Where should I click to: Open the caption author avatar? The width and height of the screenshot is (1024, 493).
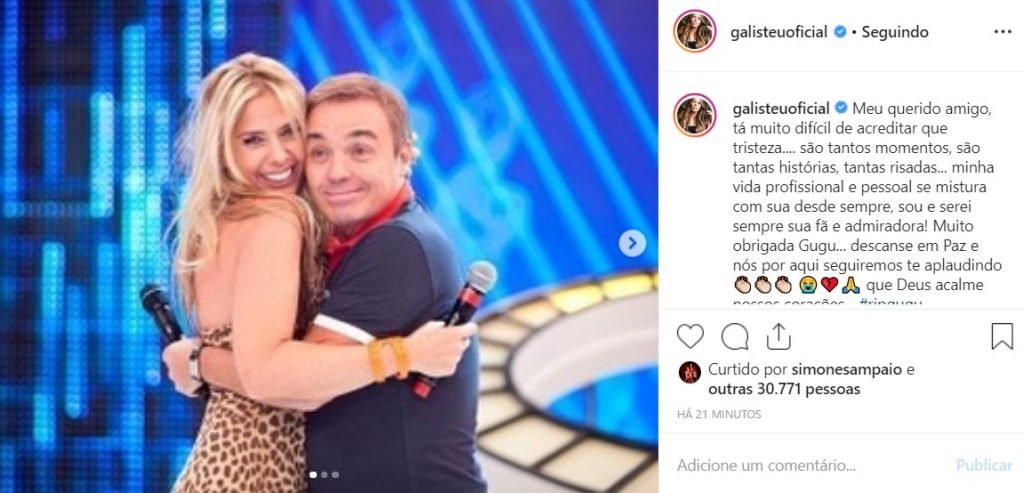[x=695, y=115]
